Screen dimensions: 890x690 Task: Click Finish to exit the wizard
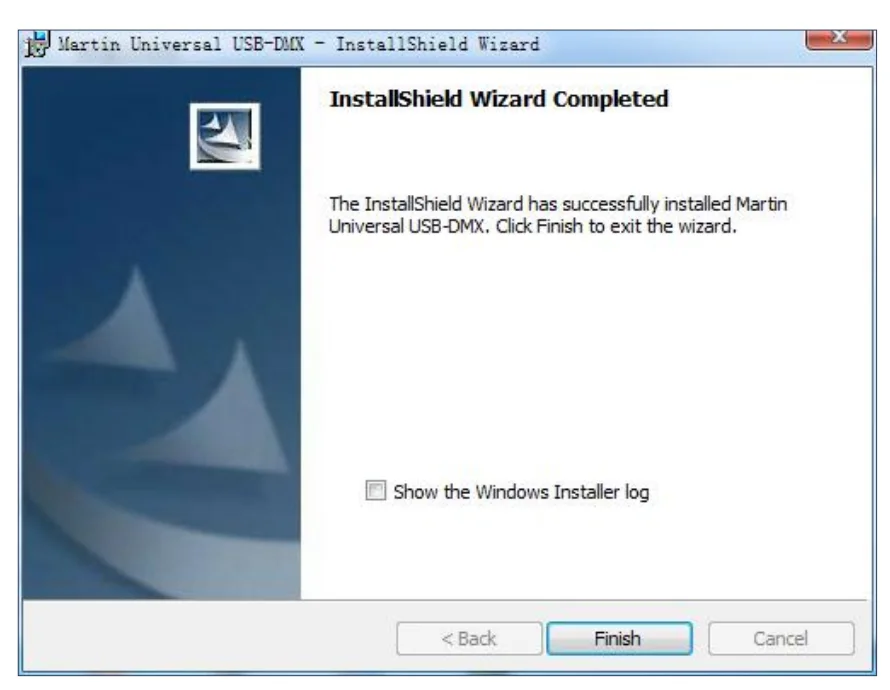point(619,638)
